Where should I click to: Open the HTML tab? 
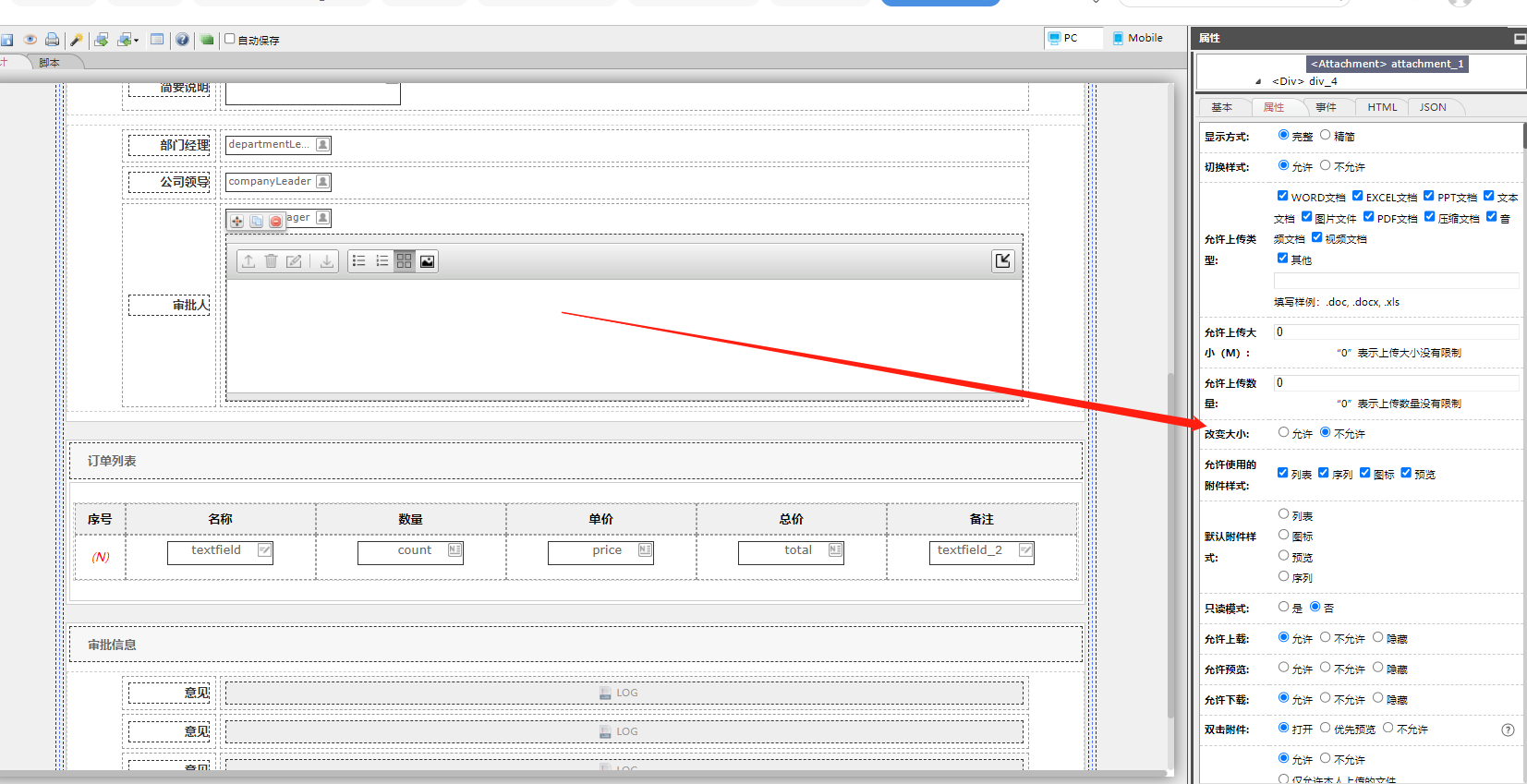coord(1382,107)
